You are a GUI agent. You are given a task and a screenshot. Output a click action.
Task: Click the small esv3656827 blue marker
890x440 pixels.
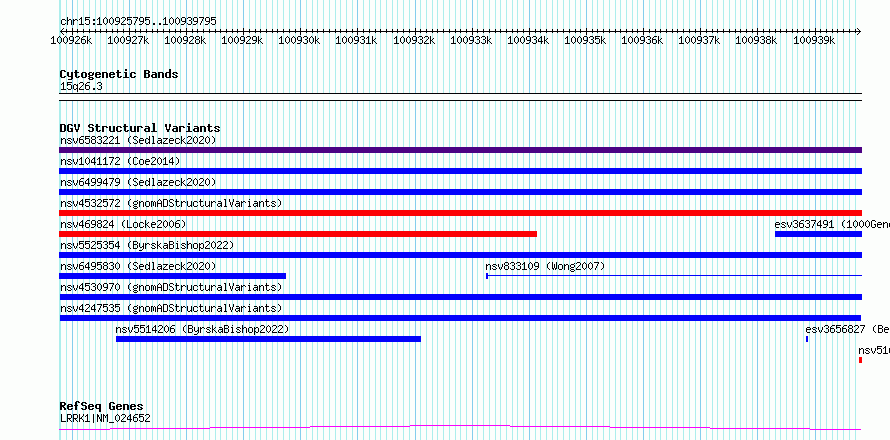[807, 339]
